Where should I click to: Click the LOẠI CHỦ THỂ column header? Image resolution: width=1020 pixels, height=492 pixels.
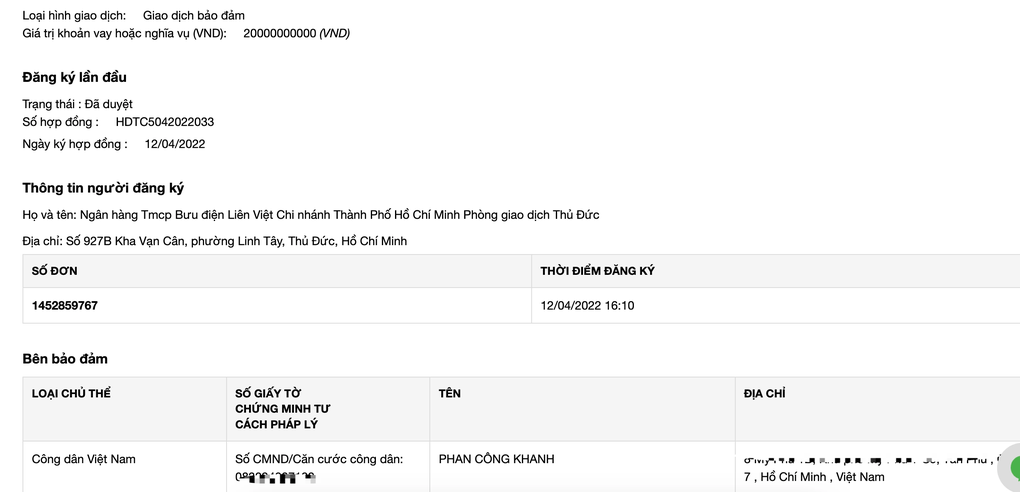coord(72,393)
